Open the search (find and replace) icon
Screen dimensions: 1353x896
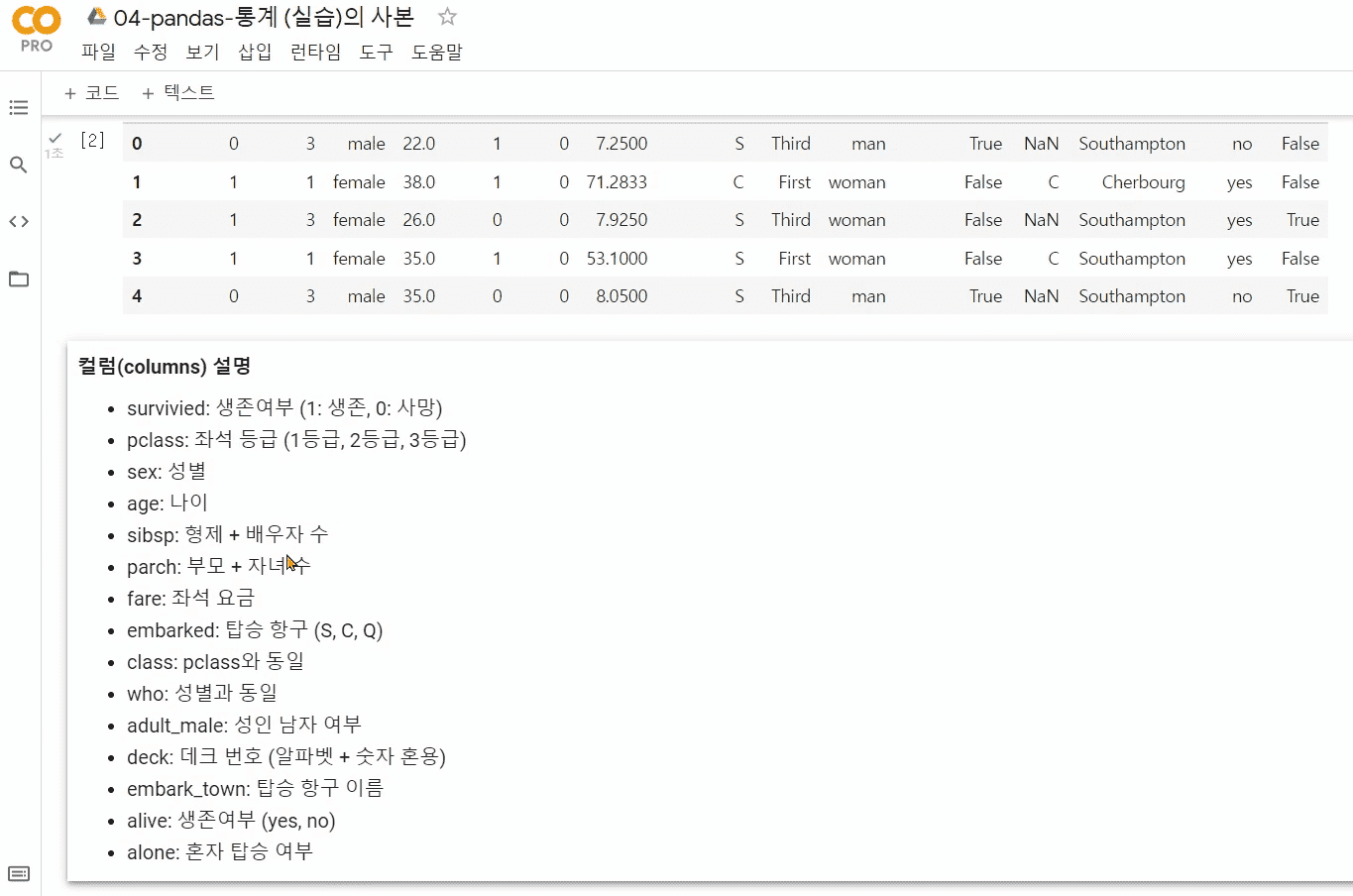tap(19, 165)
